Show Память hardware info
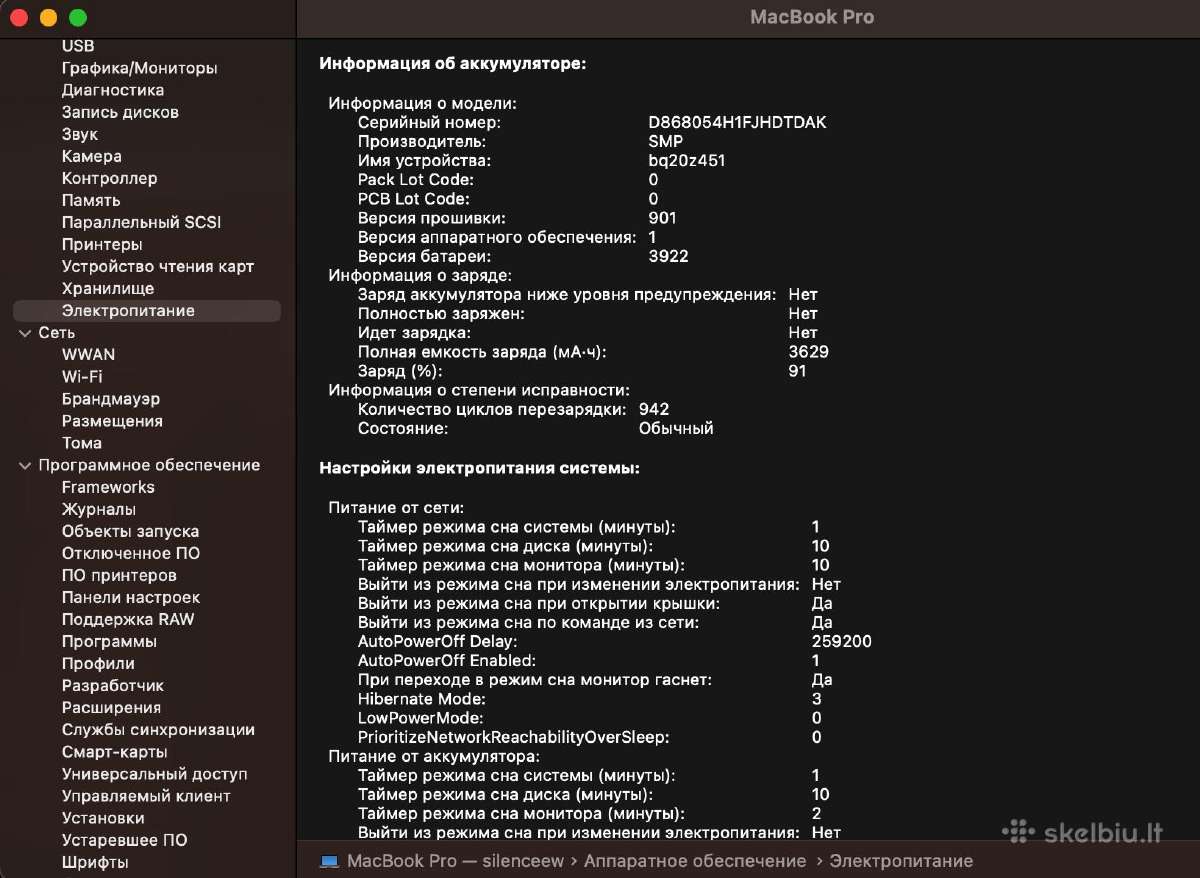This screenshot has width=1200, height=878. (x=91, y=200)
